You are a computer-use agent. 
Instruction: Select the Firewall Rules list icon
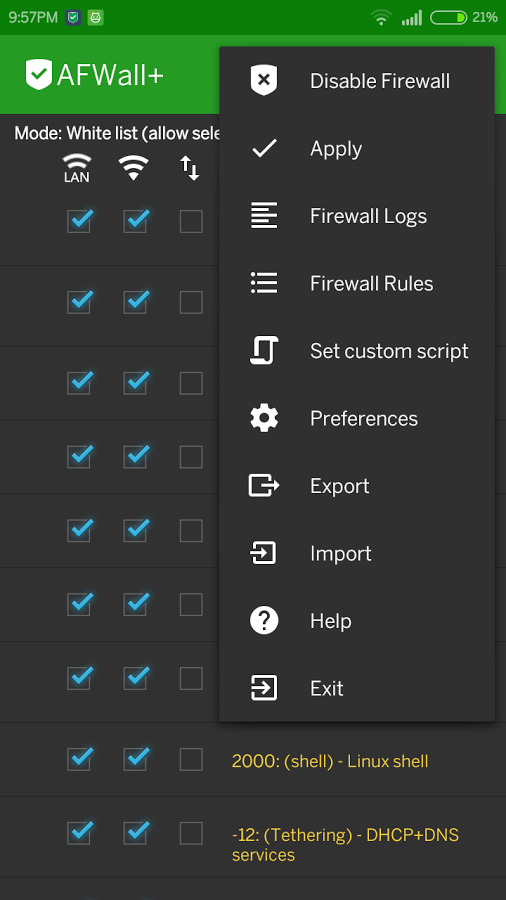pos(264,283)
